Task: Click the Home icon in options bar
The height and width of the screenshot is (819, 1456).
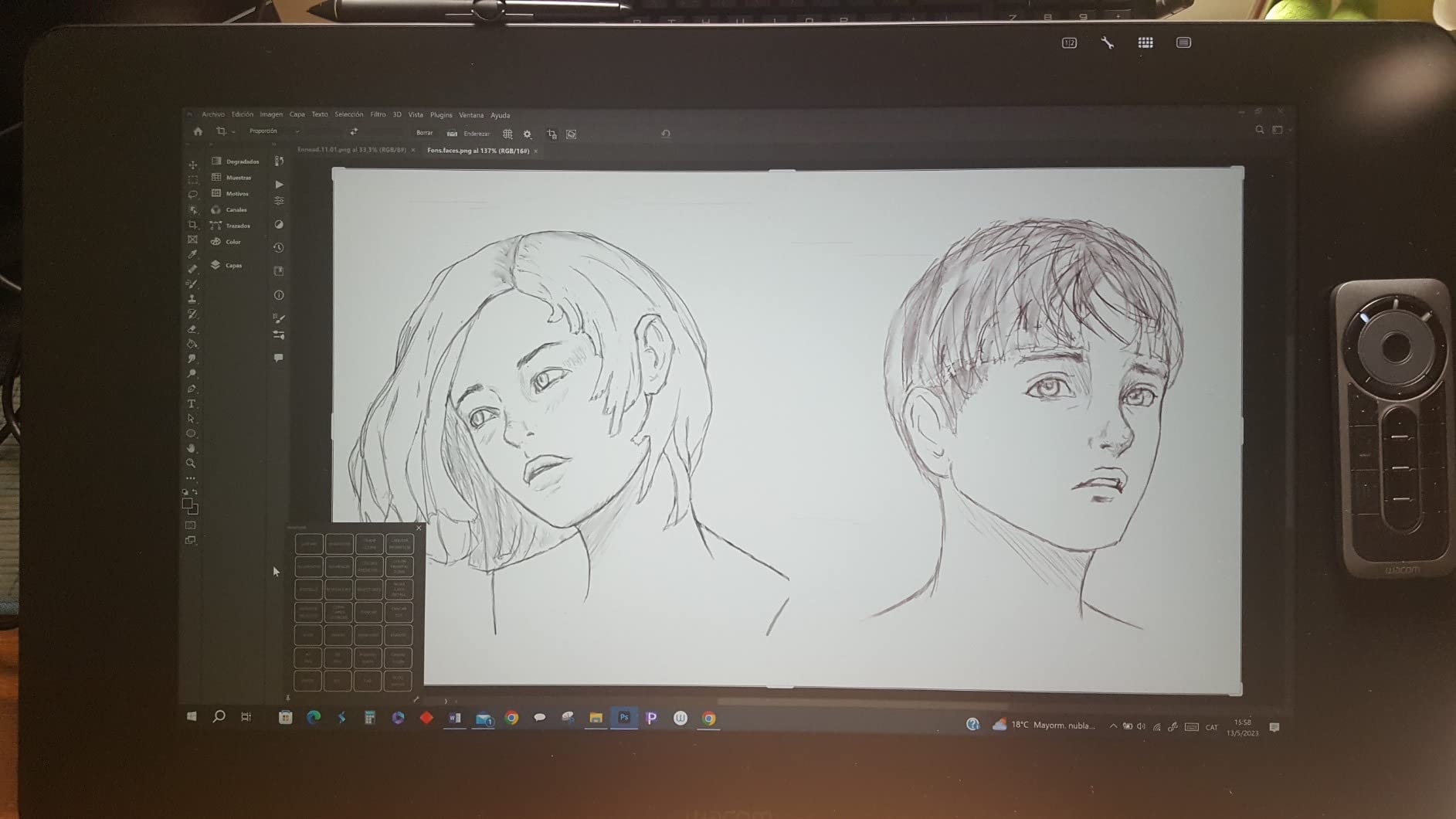Action: pos(198,132)
